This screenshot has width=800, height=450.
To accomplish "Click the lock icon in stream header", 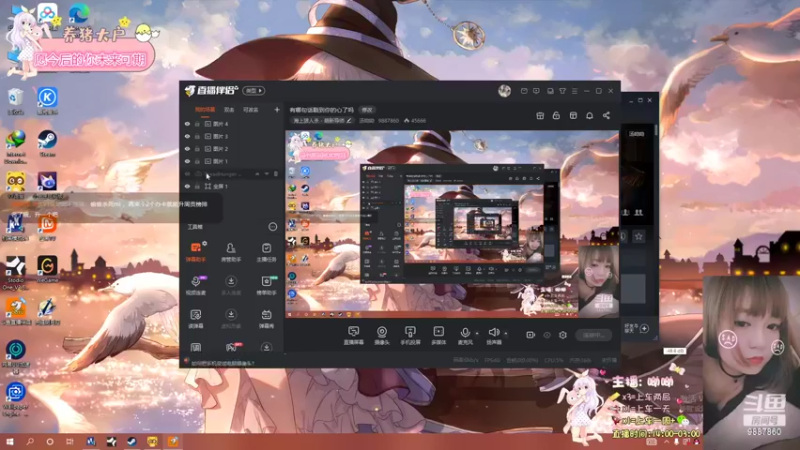I will click(x=556, y=116).
